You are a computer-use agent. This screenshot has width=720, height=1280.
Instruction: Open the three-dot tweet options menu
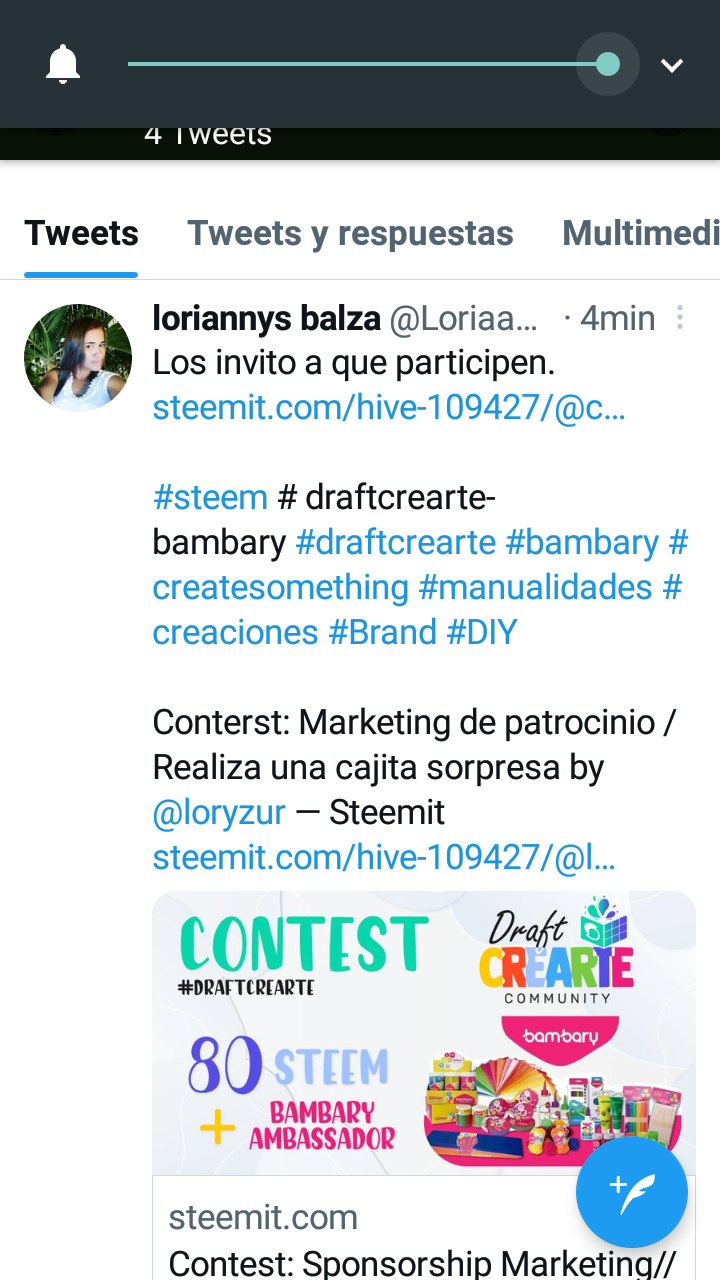[680, 318]
